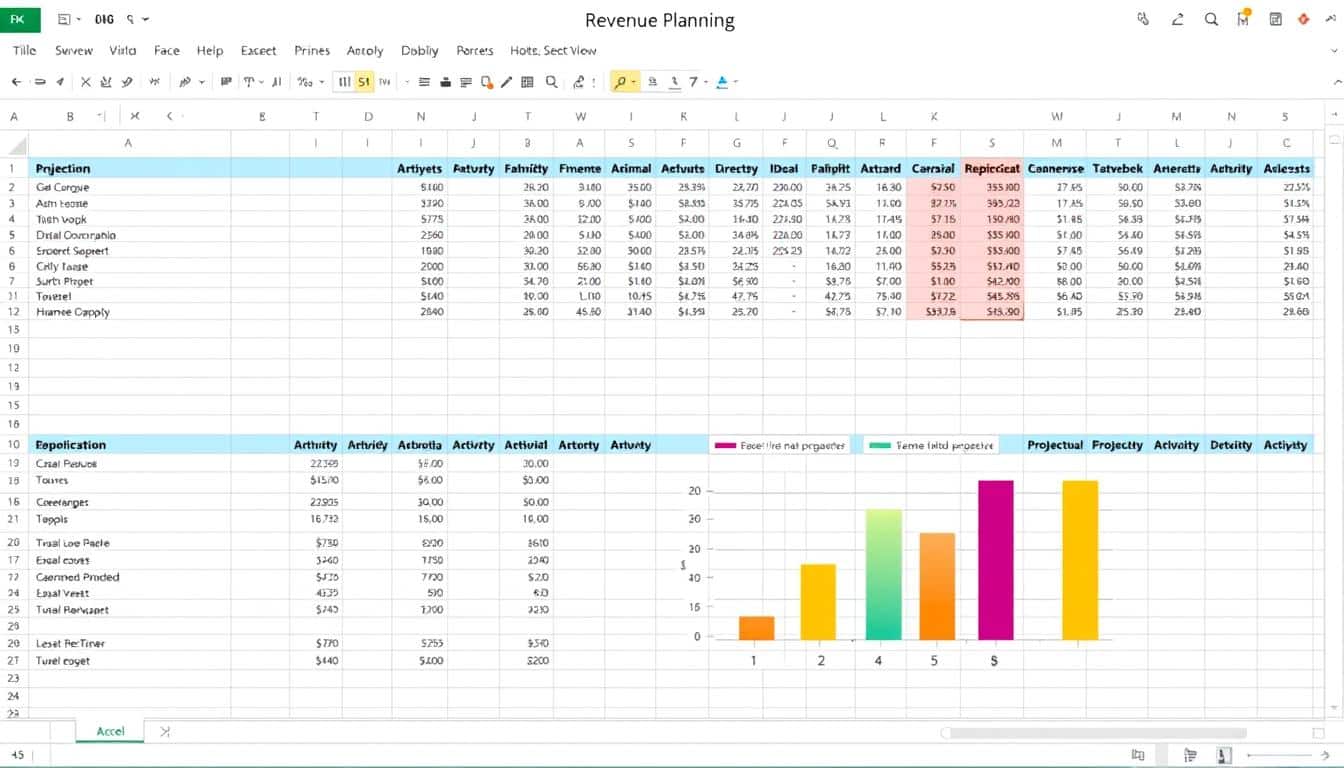Click the icon next to the Accel tab
Image resolution: width=1344 pixels, height=768 pixels.
[166, 731]
